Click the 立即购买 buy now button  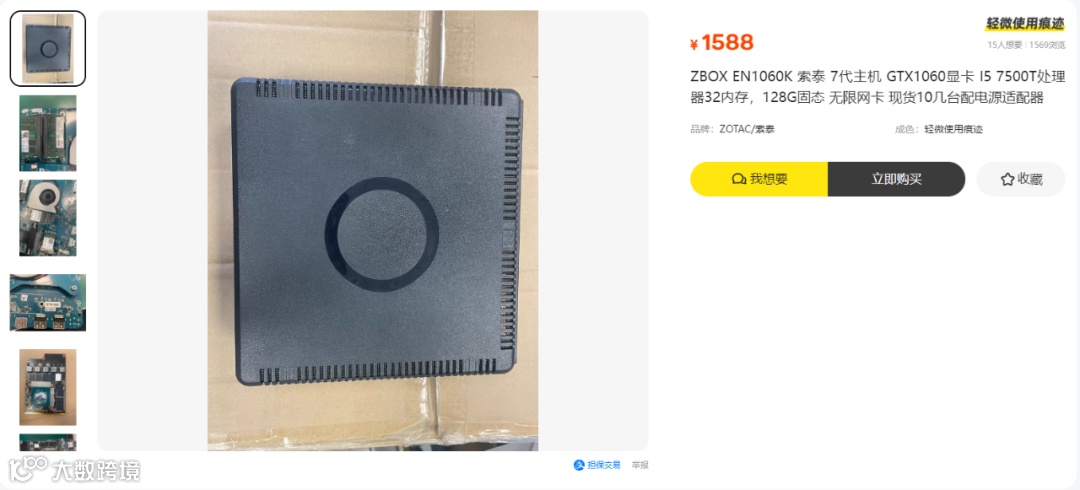(x=896, y=179)
